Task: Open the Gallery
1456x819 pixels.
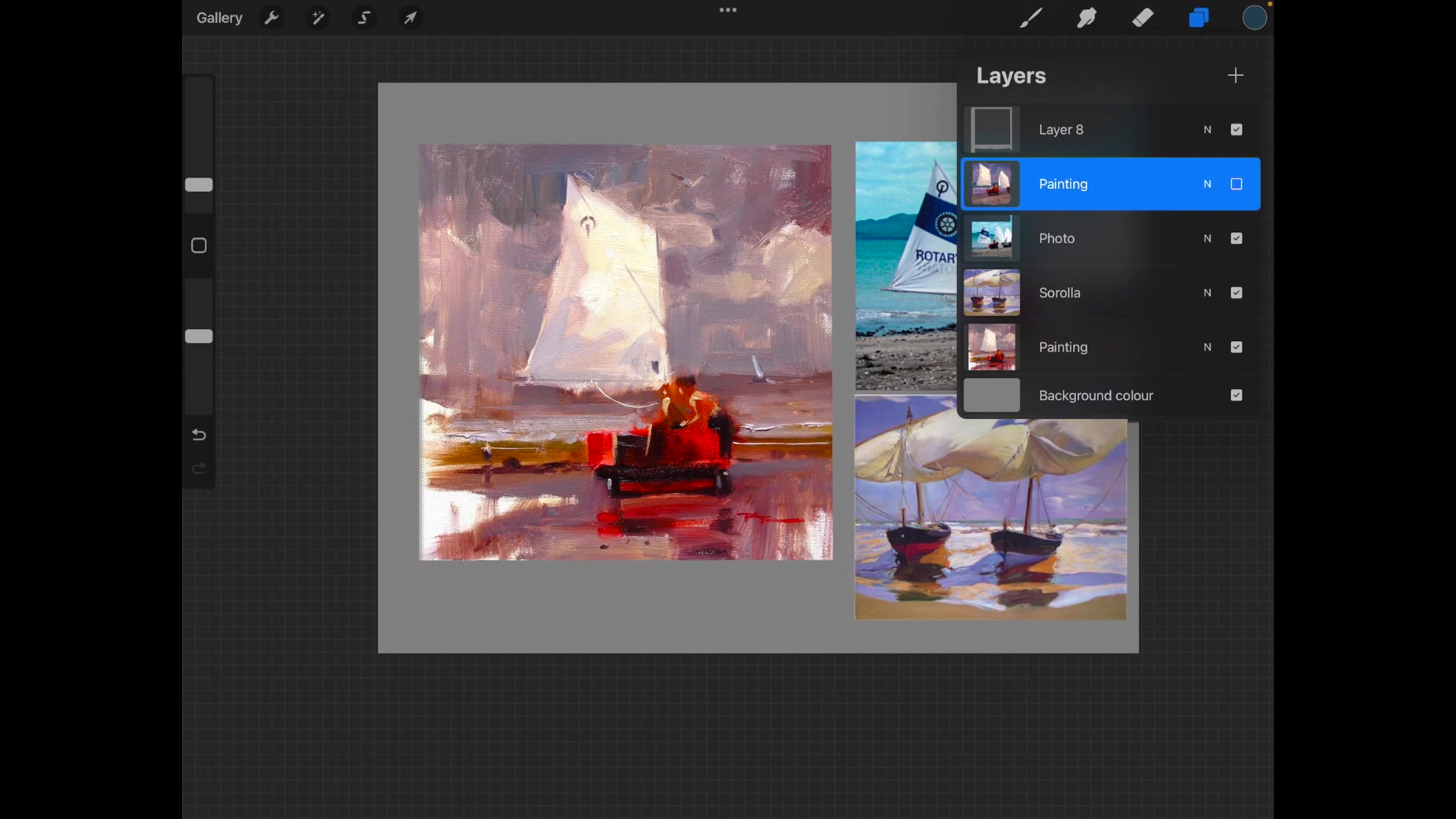Action: click(219, 17)
